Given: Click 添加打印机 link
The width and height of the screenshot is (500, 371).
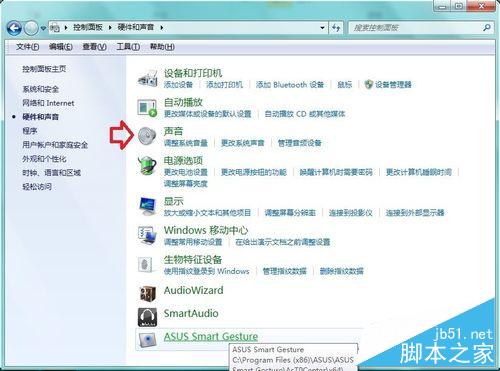Looking at the screenshot, I should [x=224, y=85].
